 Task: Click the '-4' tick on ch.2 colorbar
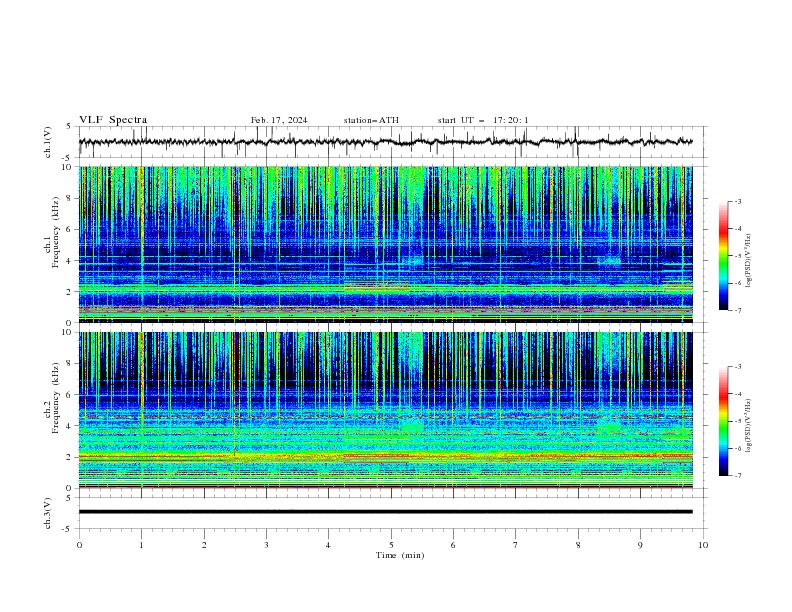coord(738,394)
